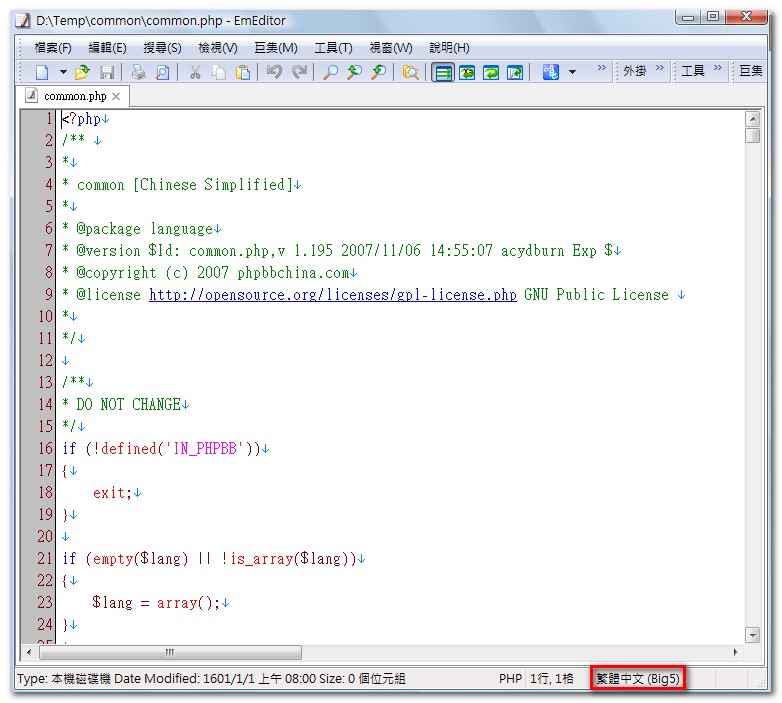Redo the last undone edit
Screen dimensions: 782x703
pos(299,72)
